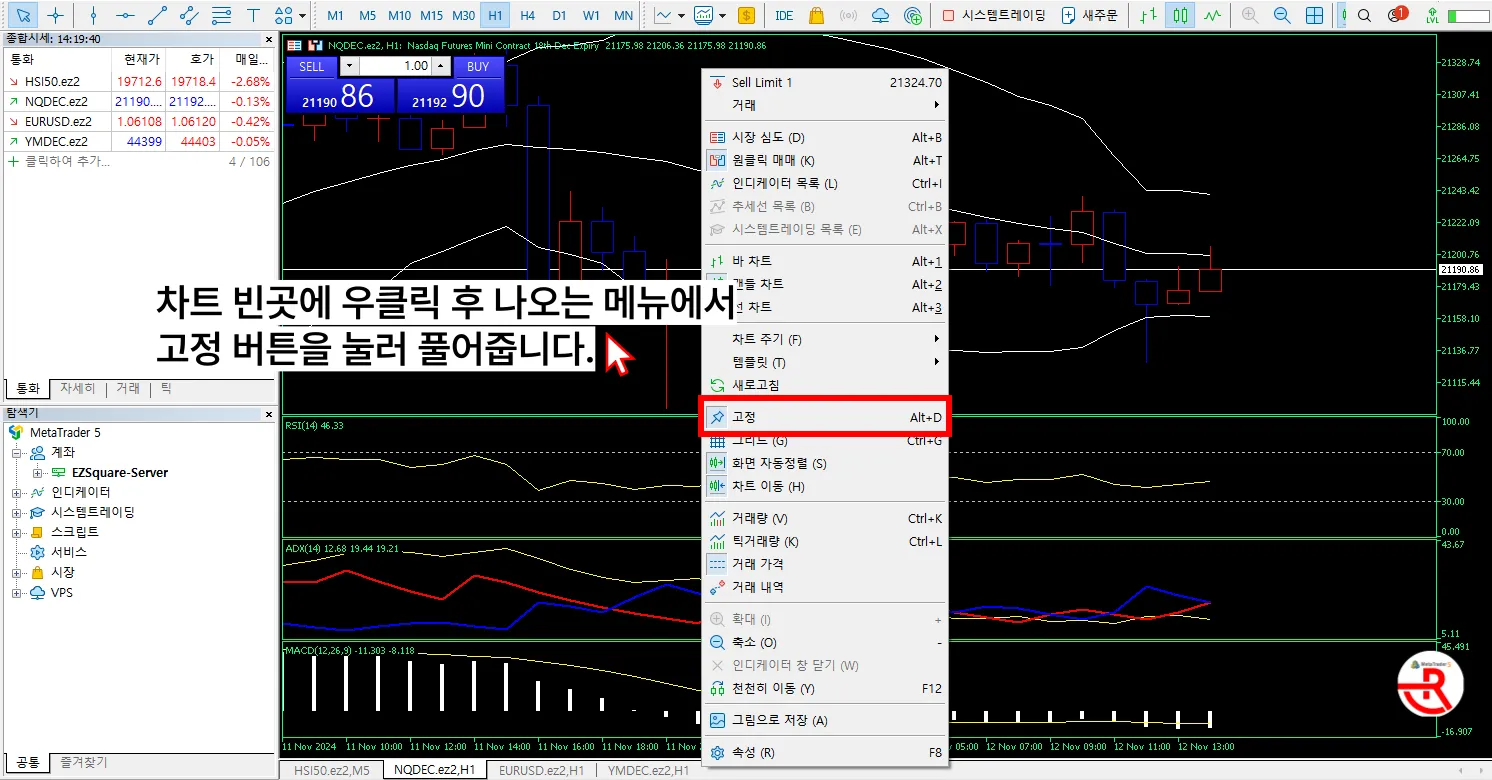Toggle 원클릭 매매 in context menu
This screenshot has height=780, width=1492.
pos(825,161)
